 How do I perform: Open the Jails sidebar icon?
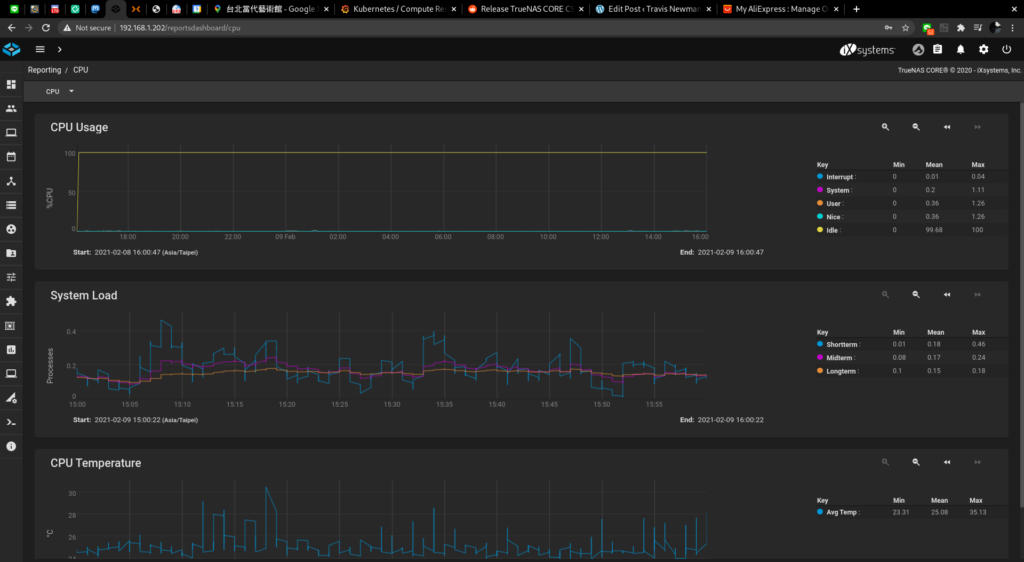click(11, 326)
